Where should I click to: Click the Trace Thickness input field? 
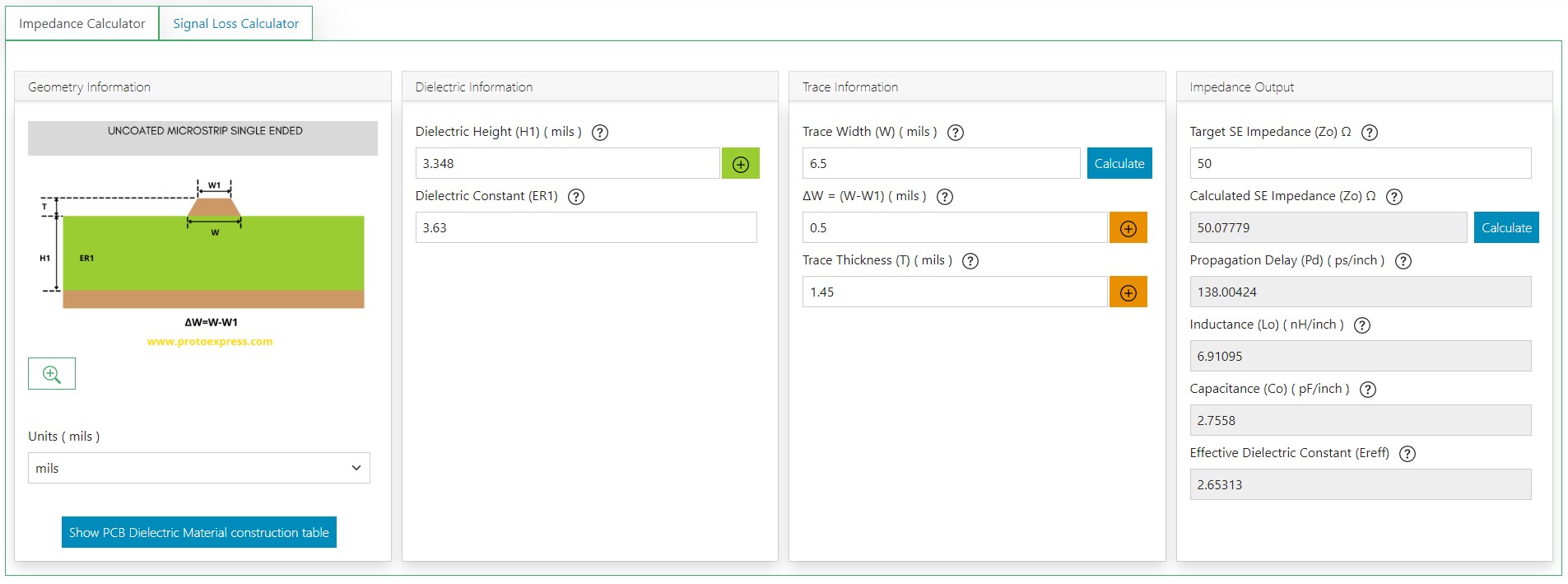[x=954, y=292]
